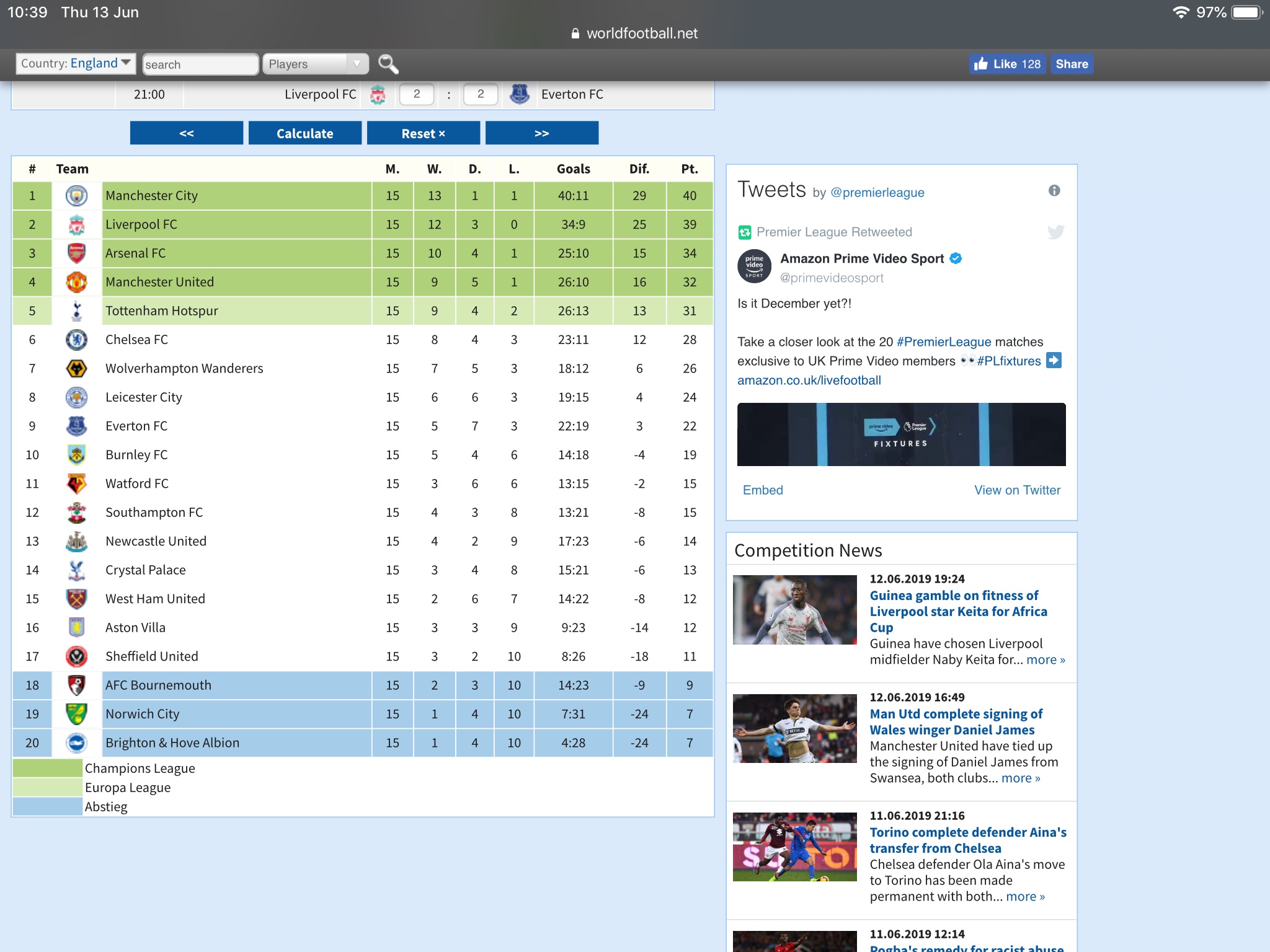This screenshot has height=952, width=1270.
Task: Click Leicester City team name
Action: 143,397
